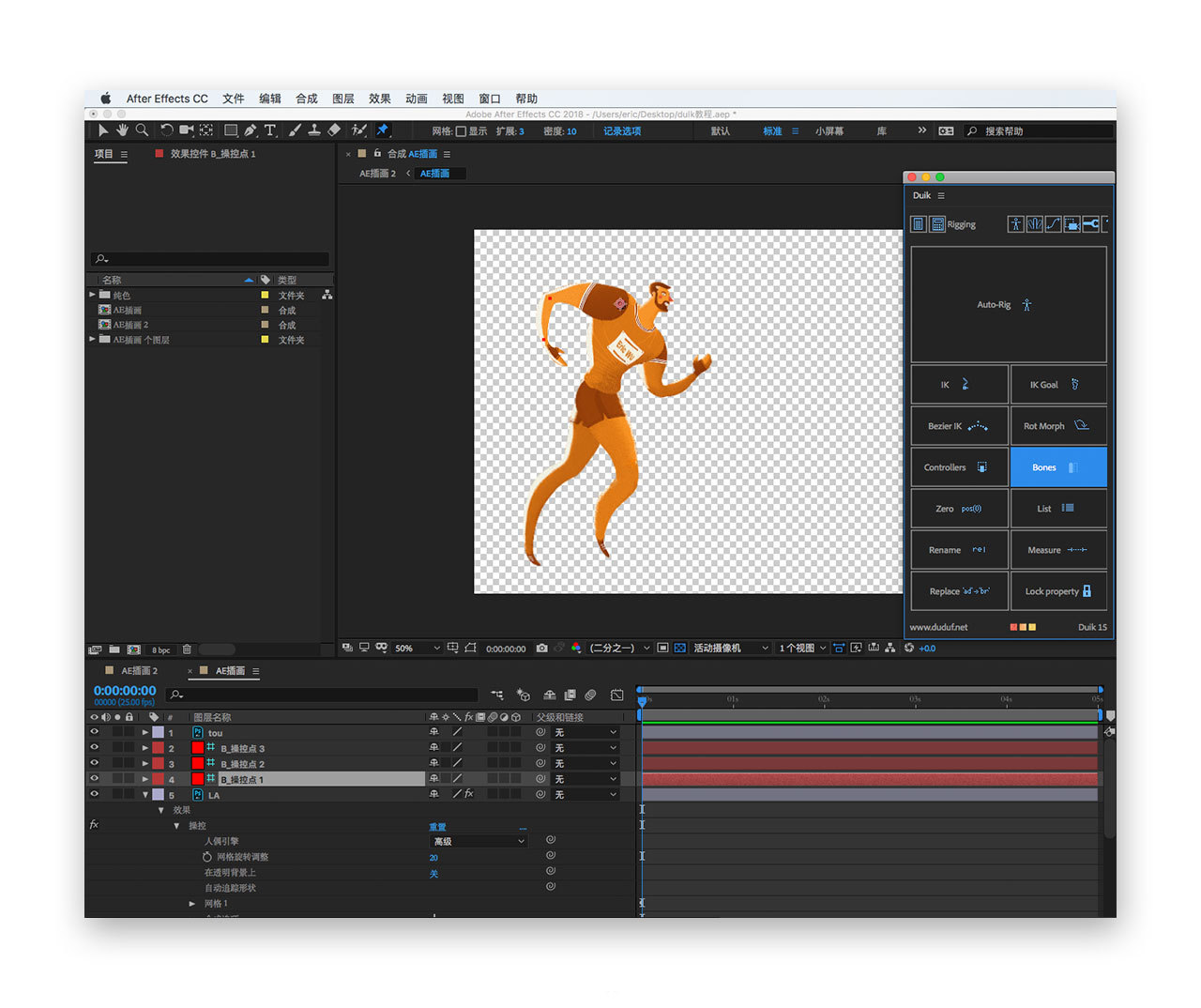Image resolution: width=1201 pixels, height=1008 pixels.
Task: Click the Duik human rig icon
Action: click(x=1015, y=224)
